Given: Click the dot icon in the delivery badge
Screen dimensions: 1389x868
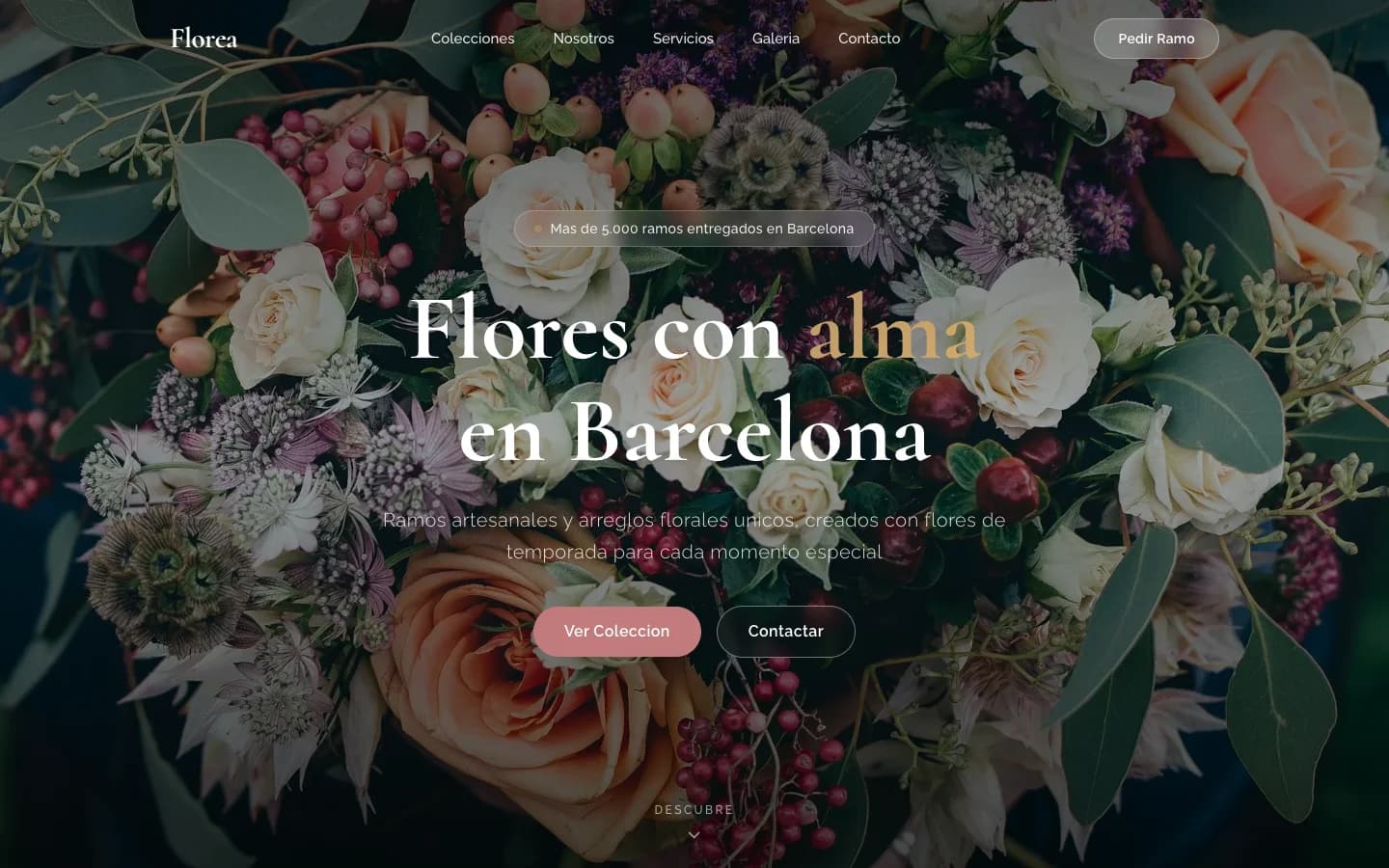Looking at the screenshot, I should (x=538, y=229).
